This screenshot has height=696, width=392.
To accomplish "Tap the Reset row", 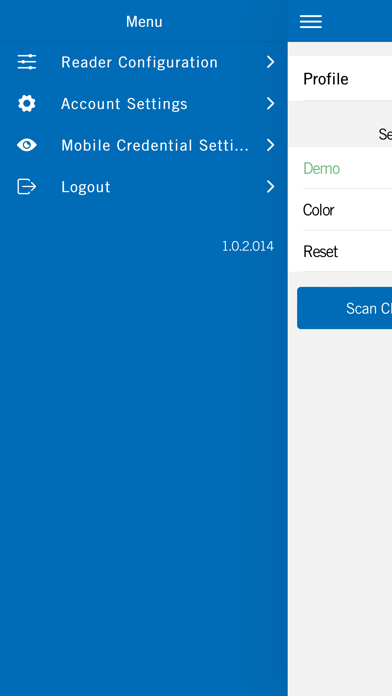I will point(340,251).
